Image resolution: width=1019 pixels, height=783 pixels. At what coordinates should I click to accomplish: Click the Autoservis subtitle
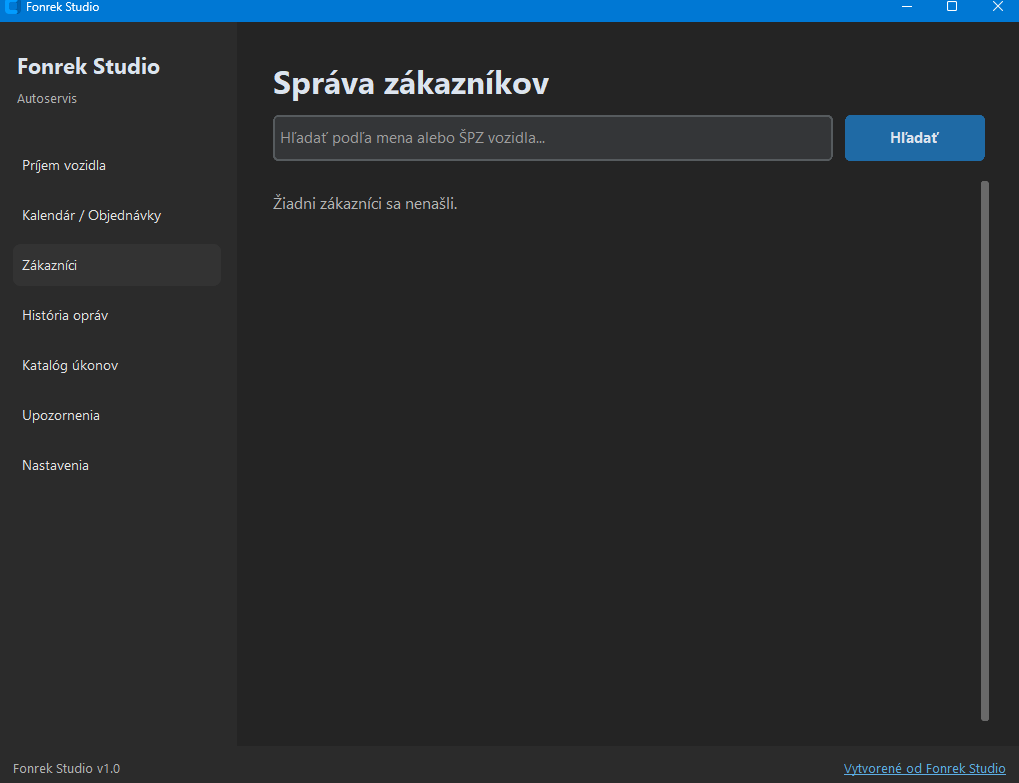(x=47, y=98)
